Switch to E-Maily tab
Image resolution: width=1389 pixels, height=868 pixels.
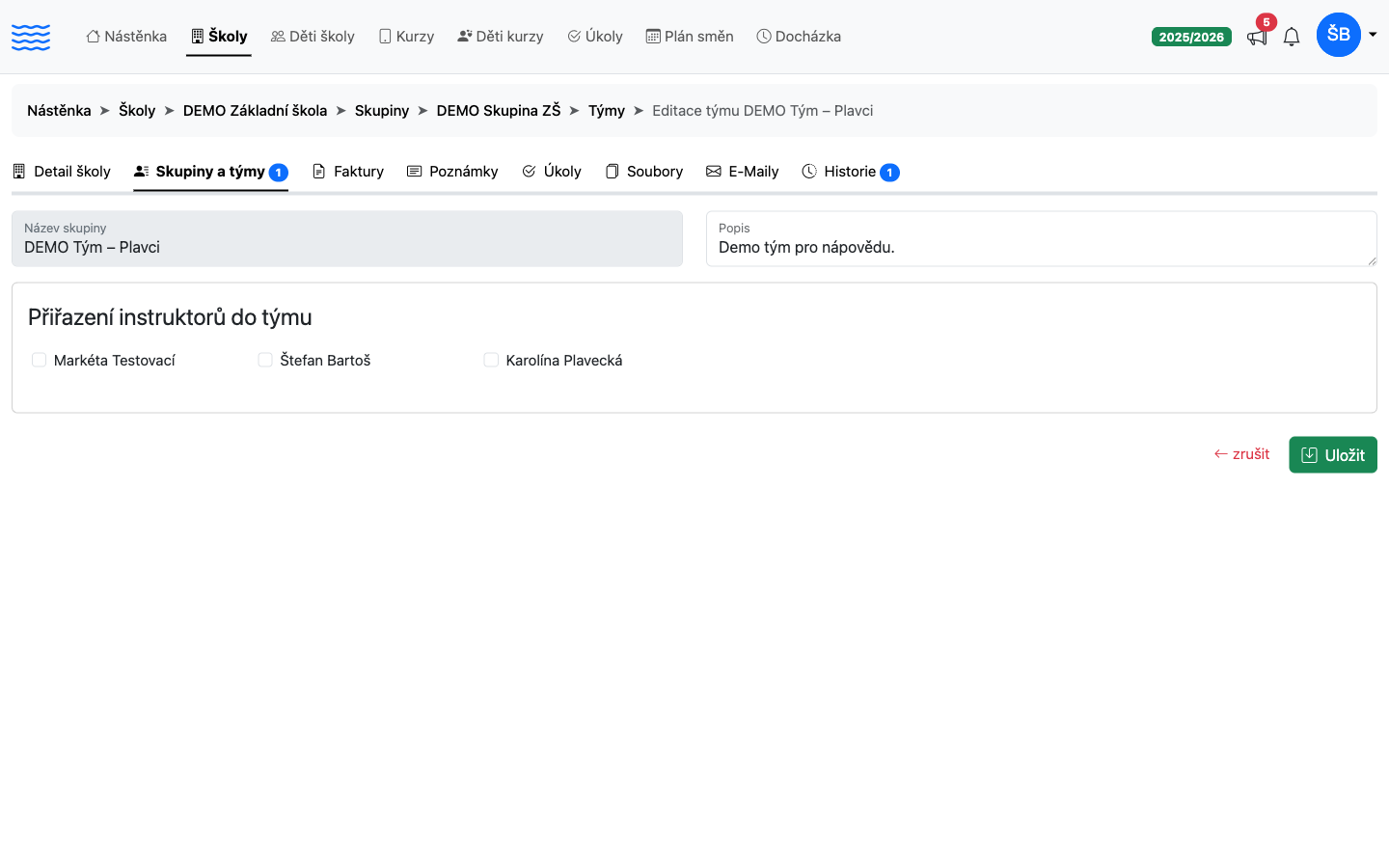pyautogui.click(x=743, y=172)
